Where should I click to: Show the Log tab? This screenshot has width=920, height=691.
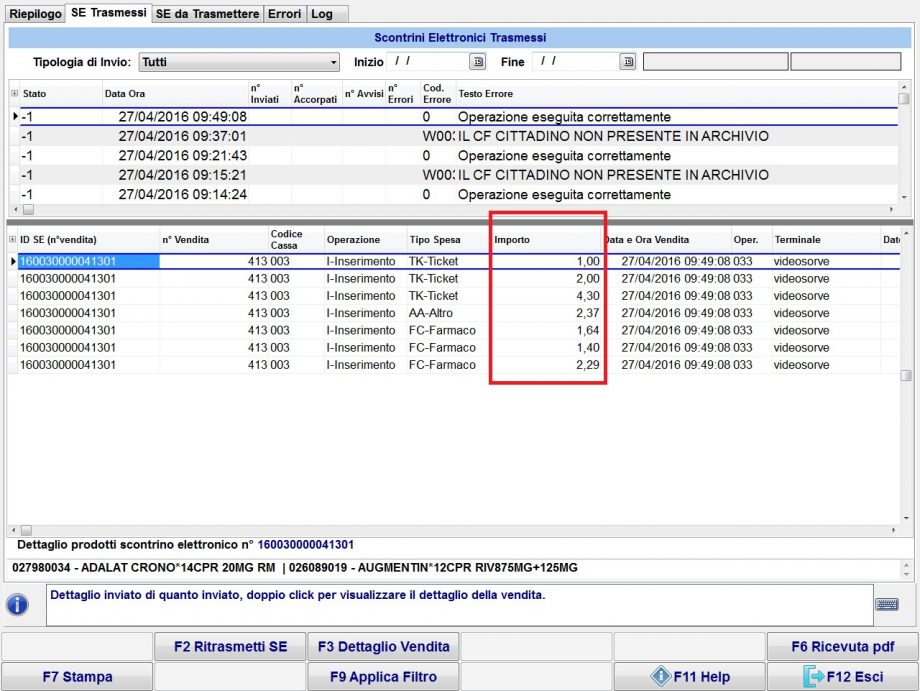click(321, 14)
